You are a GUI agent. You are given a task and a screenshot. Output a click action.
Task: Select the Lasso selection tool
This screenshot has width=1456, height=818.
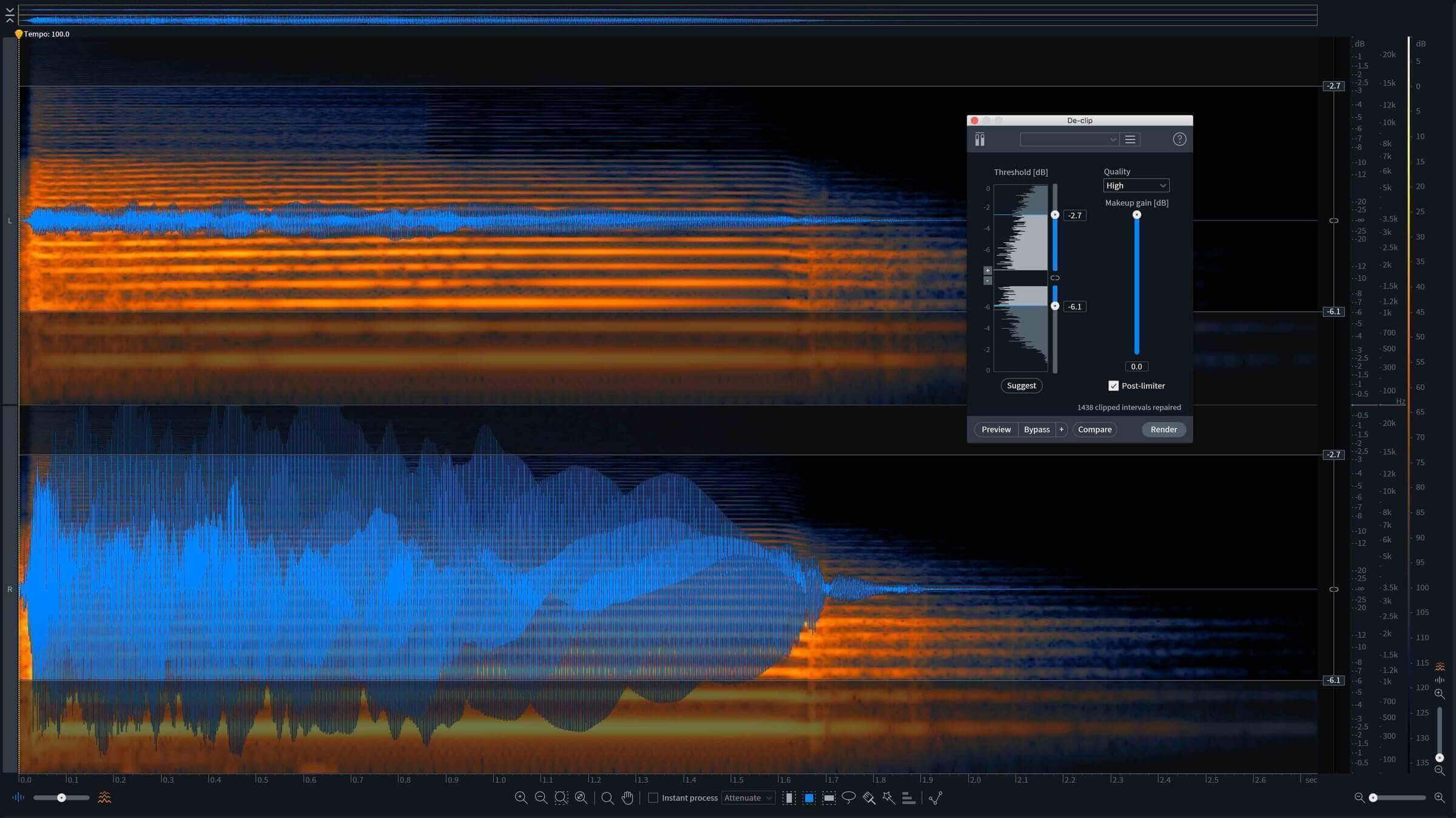pyautogui.click(x=849, y=798)
